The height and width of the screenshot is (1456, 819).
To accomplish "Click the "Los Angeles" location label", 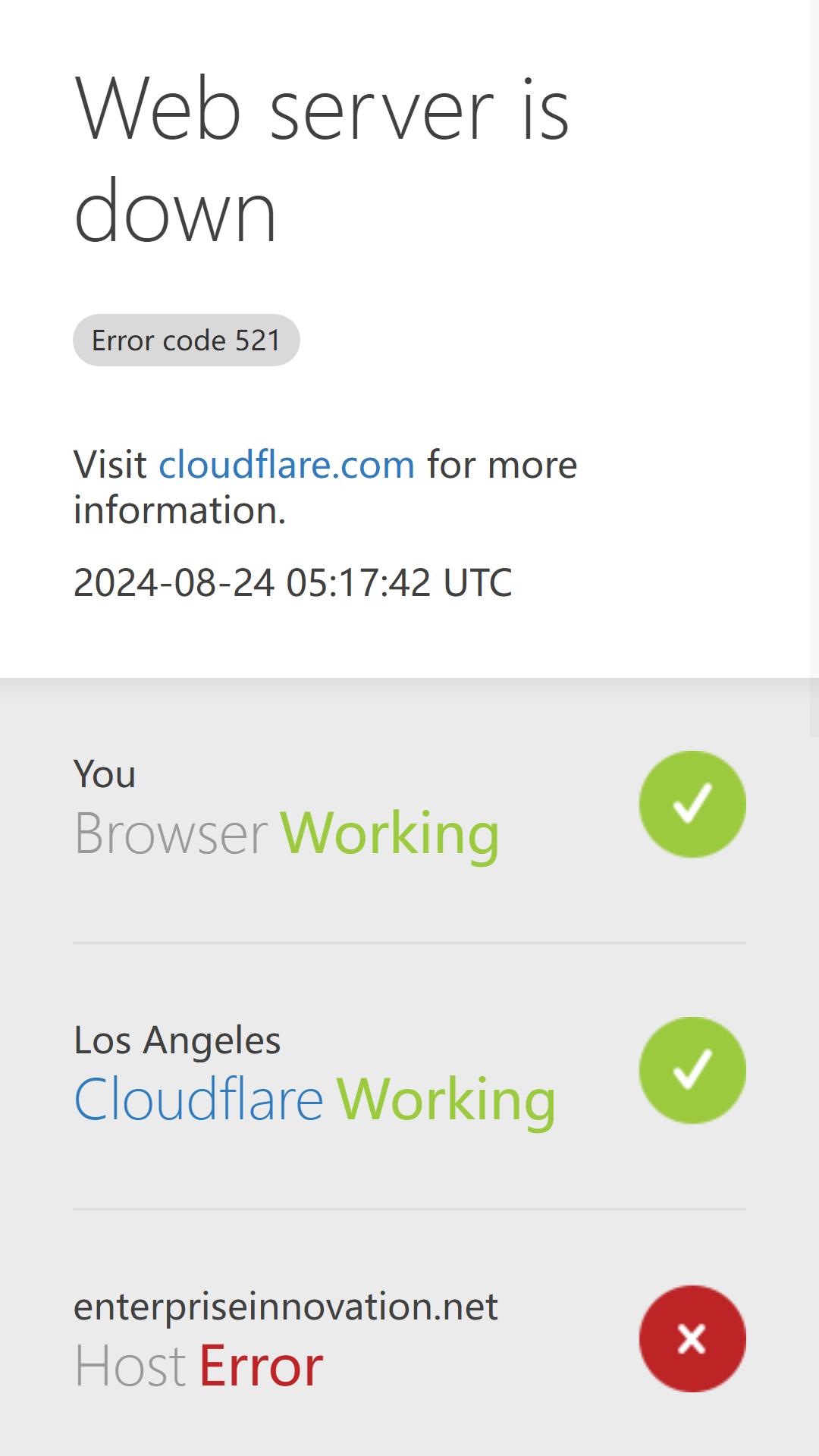I will [x=177, y=1040].
